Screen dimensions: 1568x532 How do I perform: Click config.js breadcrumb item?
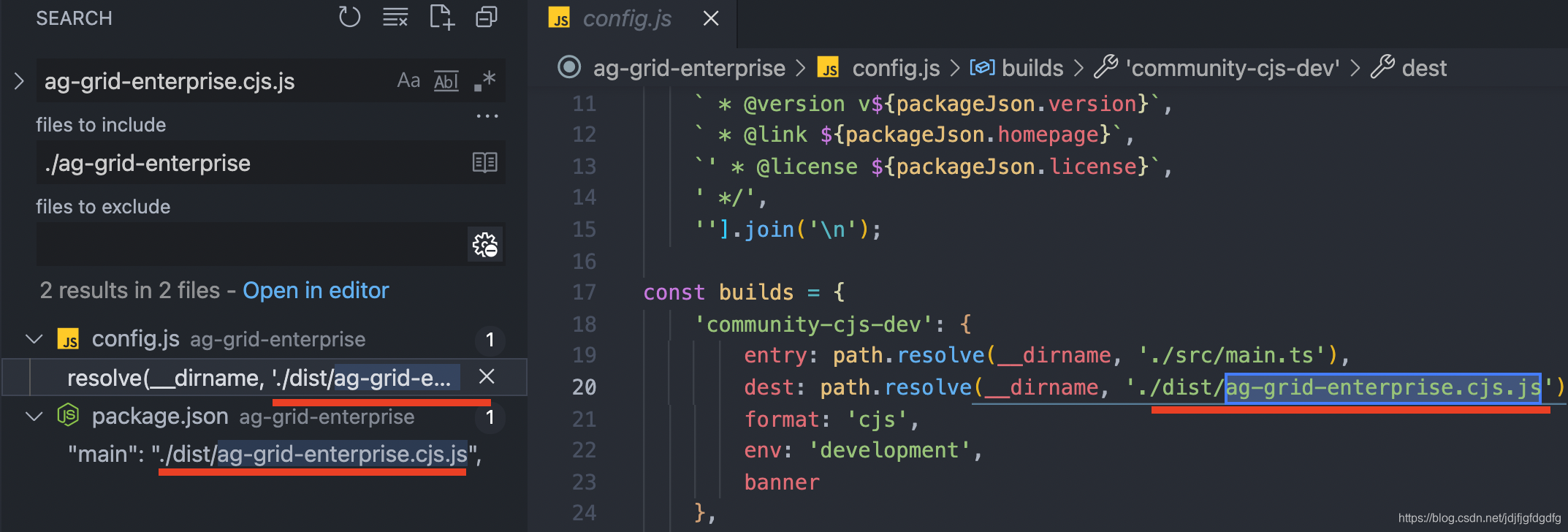pos(896,68)
